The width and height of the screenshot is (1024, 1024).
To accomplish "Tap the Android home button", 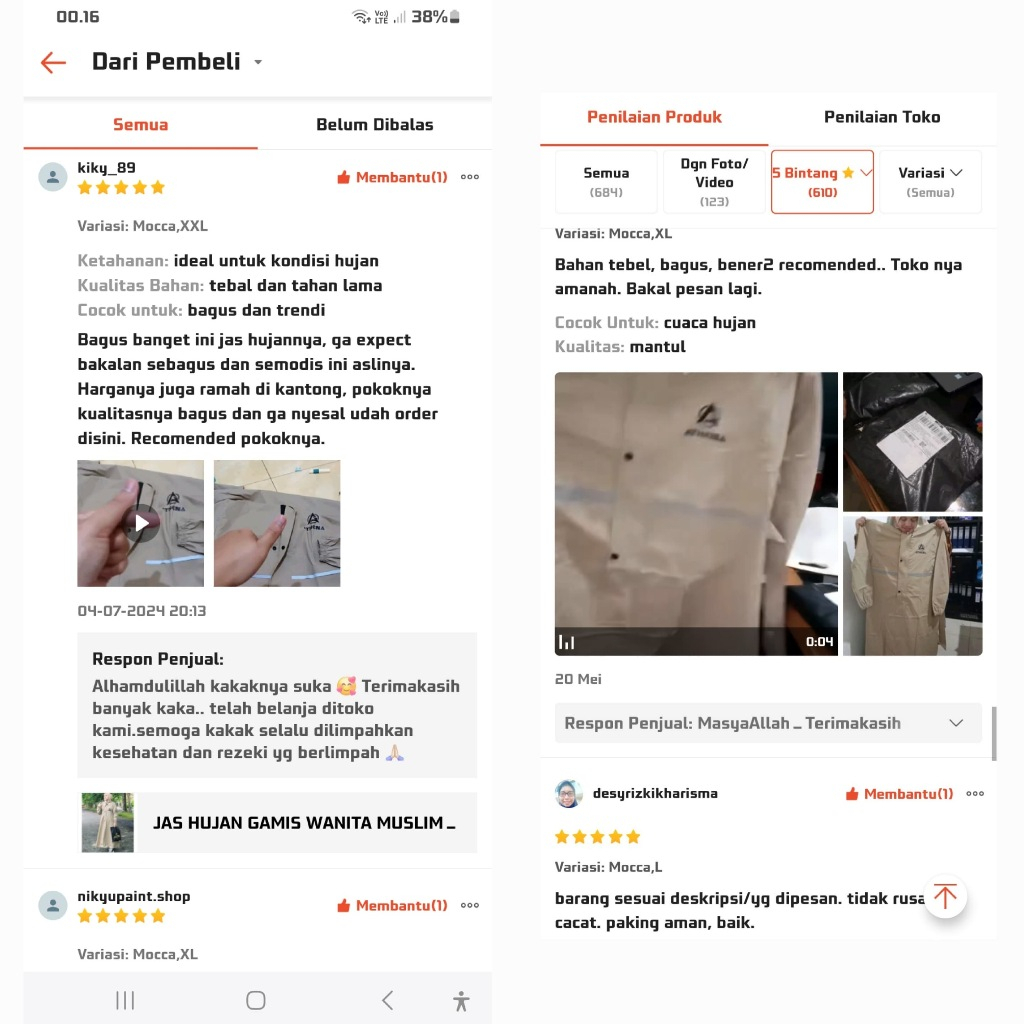I will click(x=255, y=1000).
